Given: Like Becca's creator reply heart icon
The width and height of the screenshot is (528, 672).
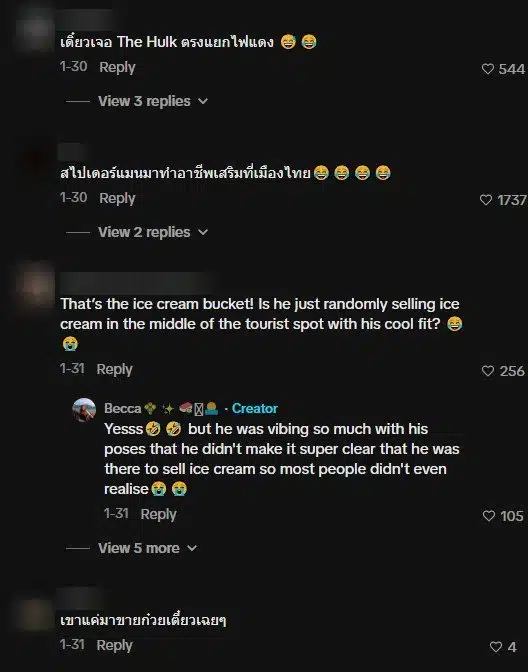Looking at the screenshot, I should tap(489, 516).
